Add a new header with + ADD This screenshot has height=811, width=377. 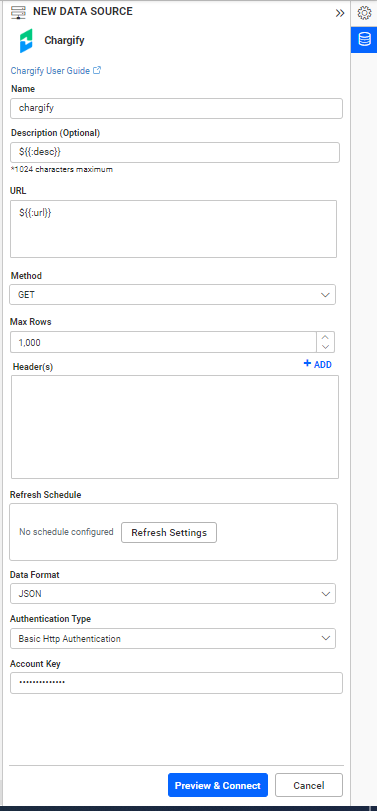[x=318, y=365]
